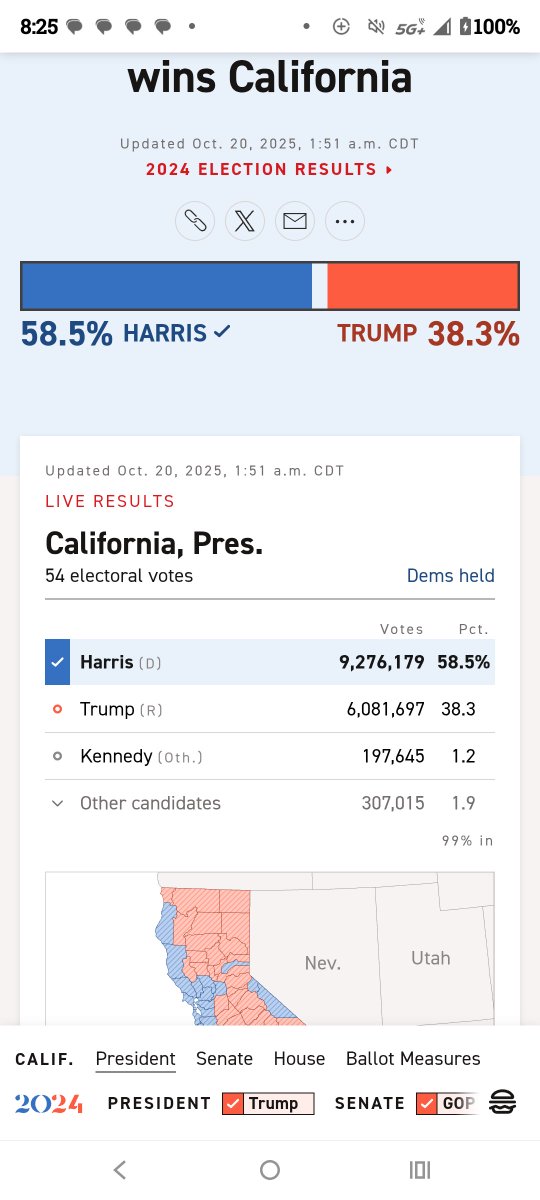Tap Android home circle button
The height and width of the screenshot is (1200, 540).
[x=270, y=1169]
